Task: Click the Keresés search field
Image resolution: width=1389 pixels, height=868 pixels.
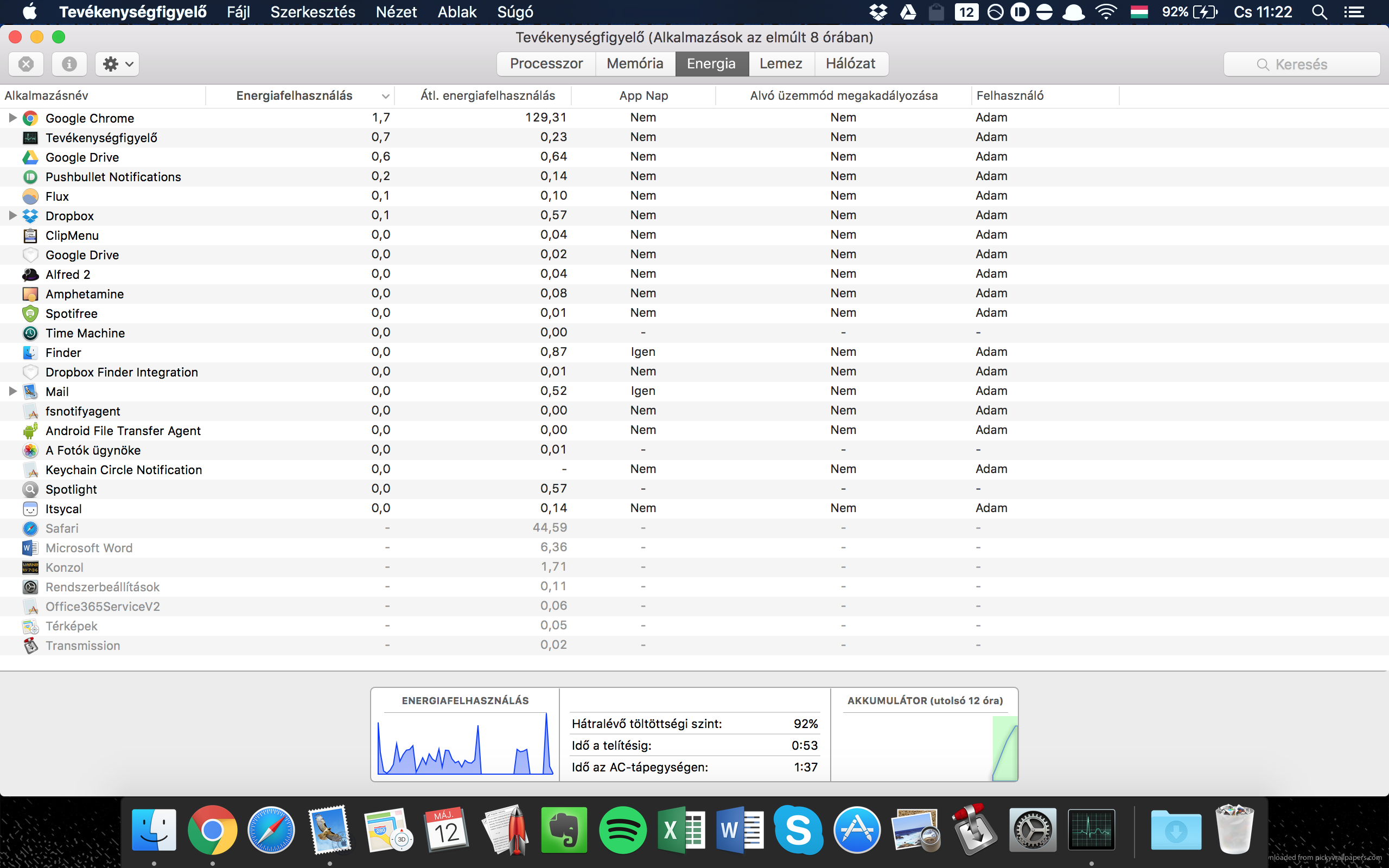Action: click(x=1301, y=65)
